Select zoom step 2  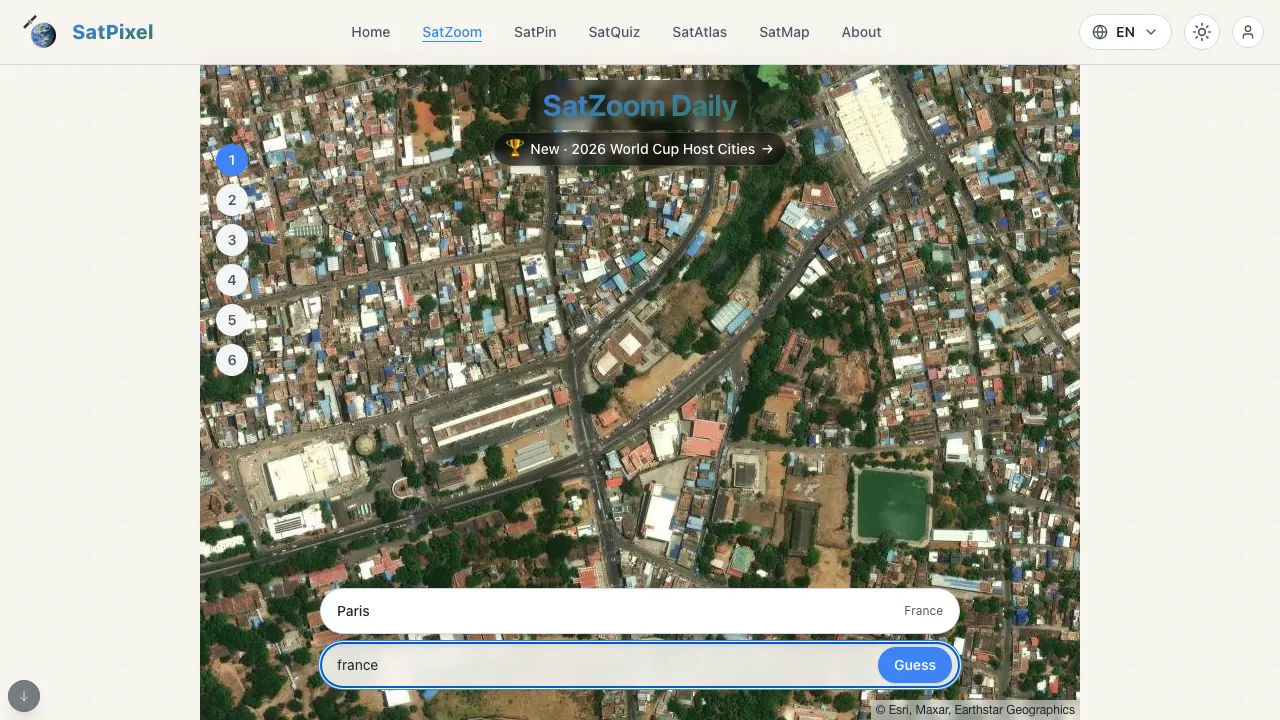(232, 200)
